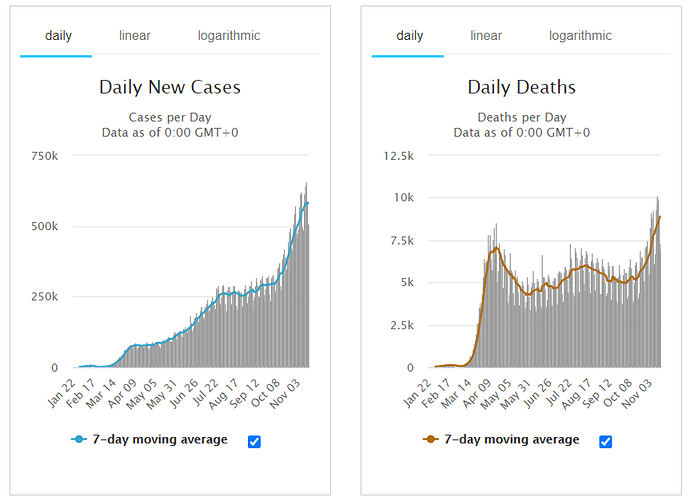The width and height of the screenshot is (690, 501).
Task: Switch Daily Deaths chart to logarithmic
Action: (580, 36)
